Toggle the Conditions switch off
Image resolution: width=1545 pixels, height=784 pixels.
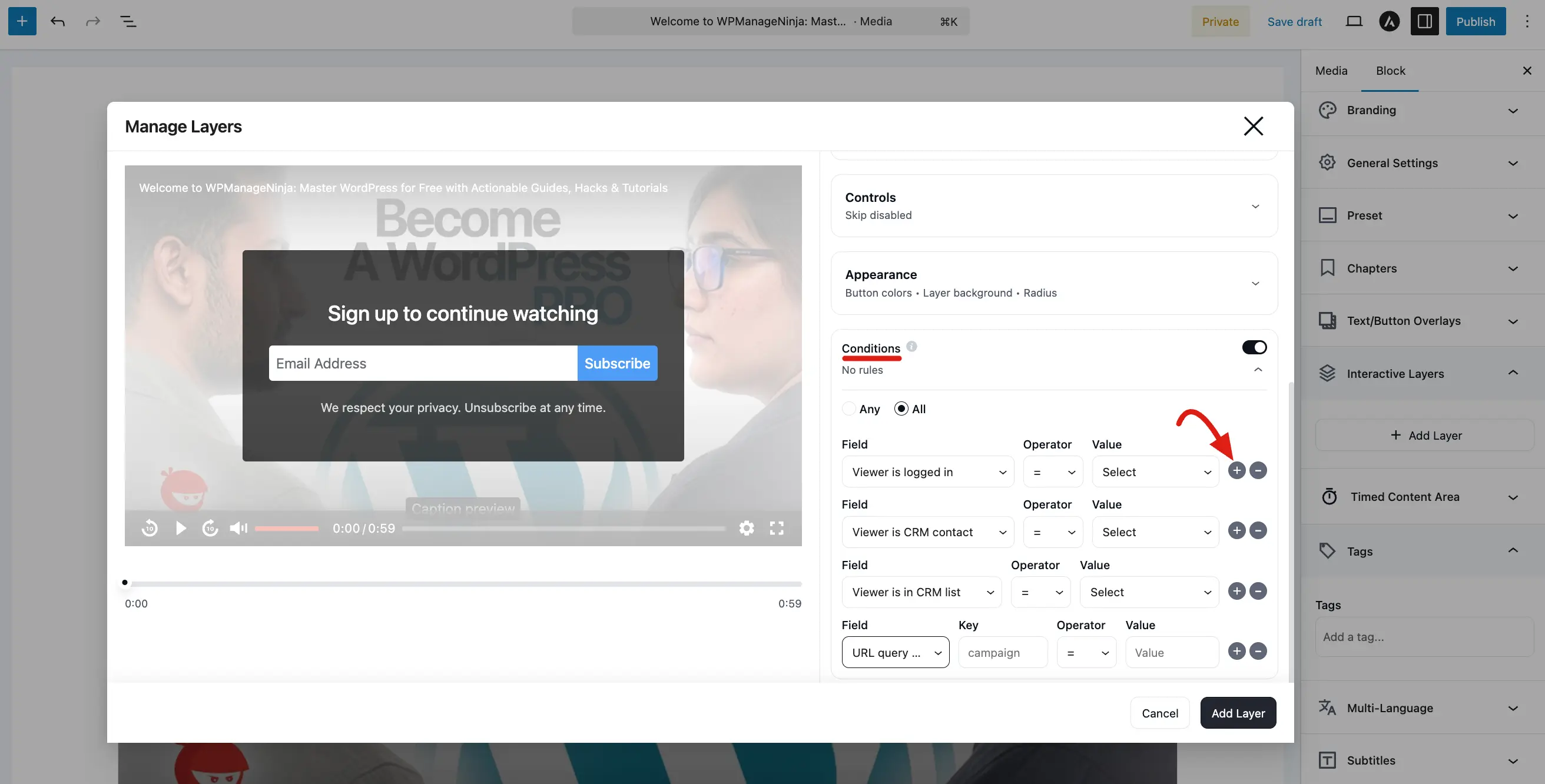pos(1254,347)
